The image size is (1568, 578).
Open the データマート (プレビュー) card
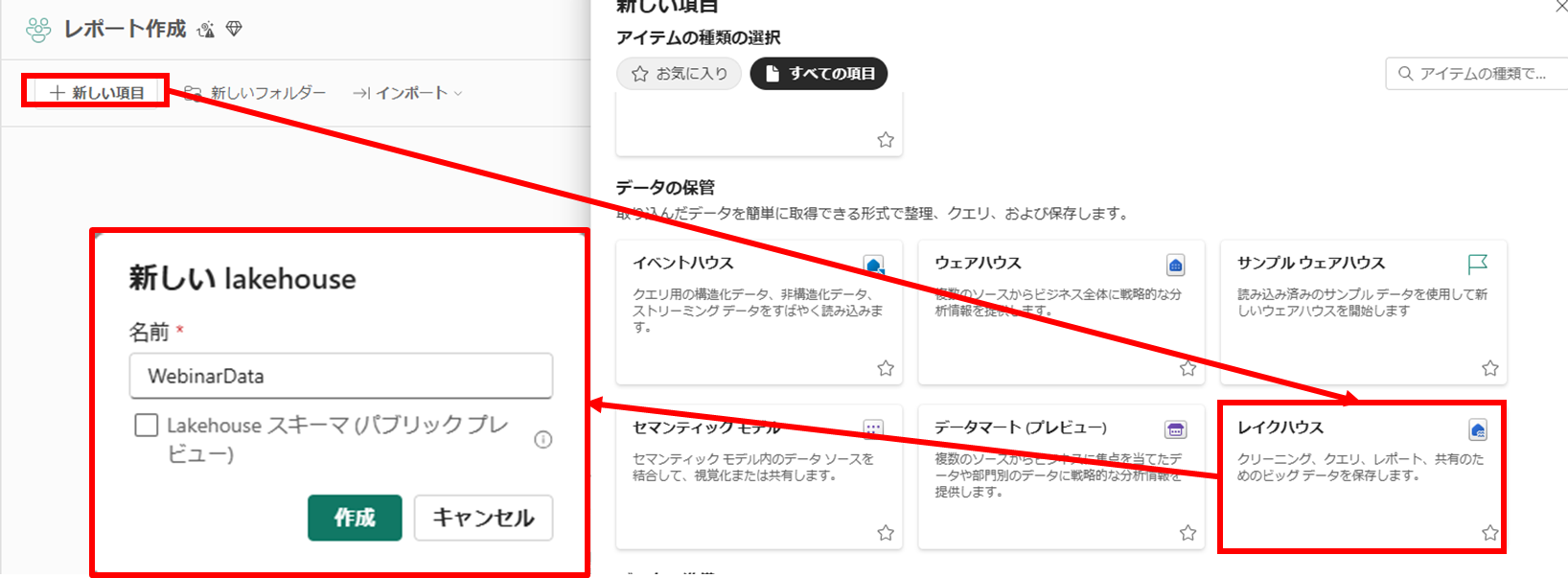pos(1061,477)
